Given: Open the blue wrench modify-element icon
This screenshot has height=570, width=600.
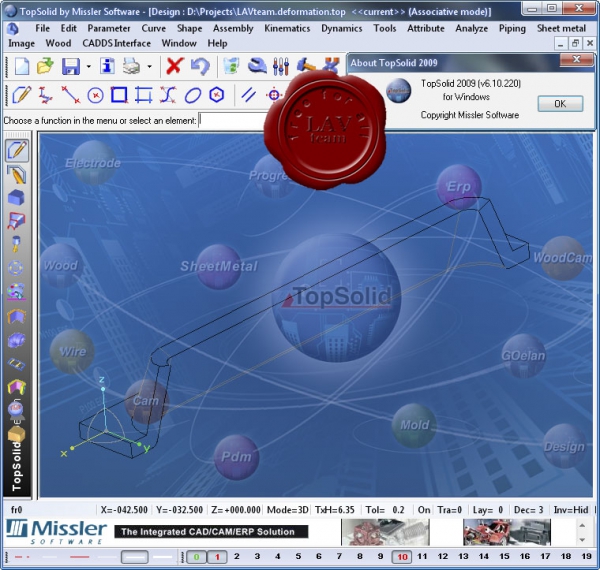Looking at the screenshot, I should (257, 66).
